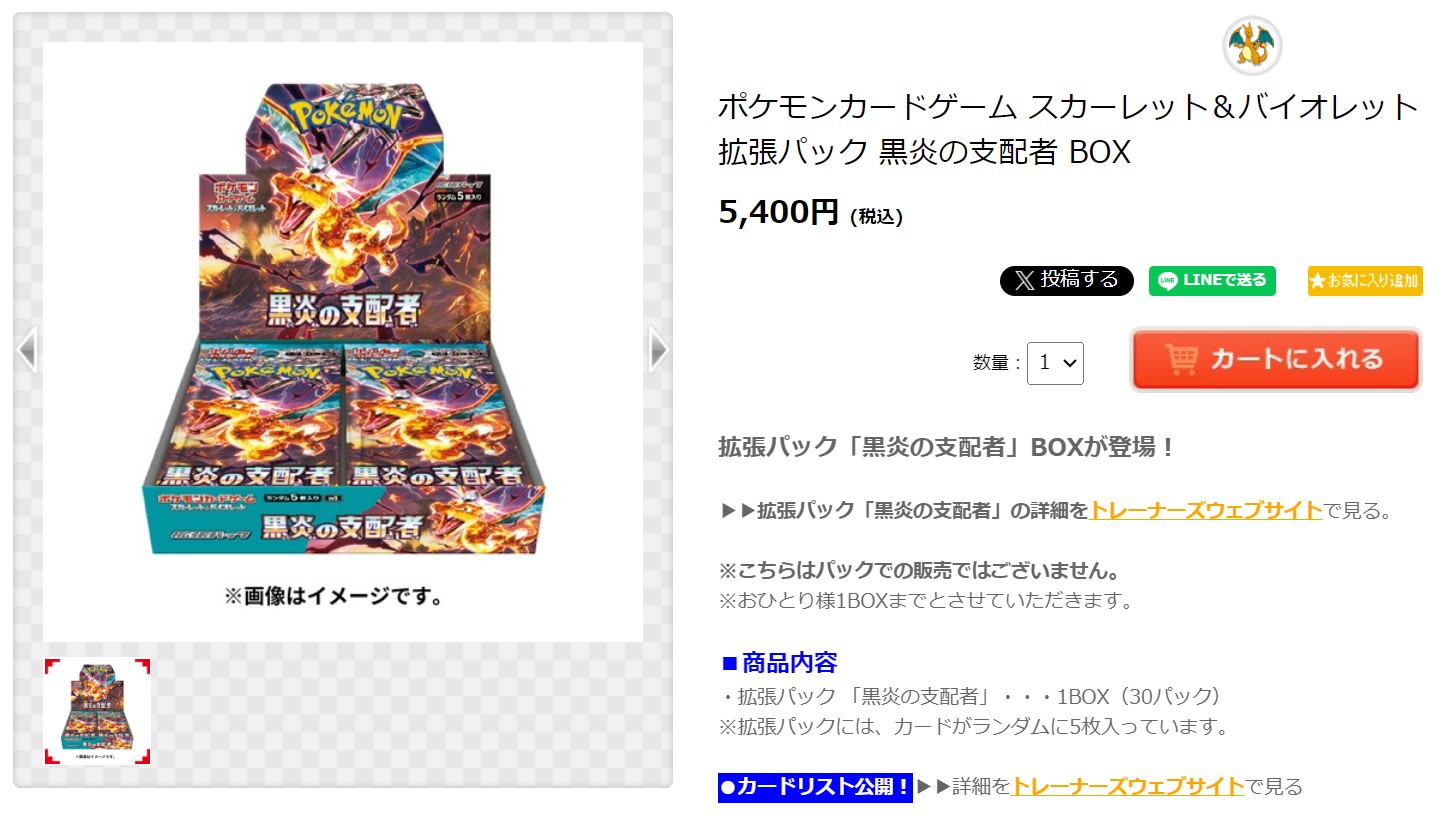Click the 5,400円 price text
Viewport: 1437px width, 823px height.
[x=778, y=212]
